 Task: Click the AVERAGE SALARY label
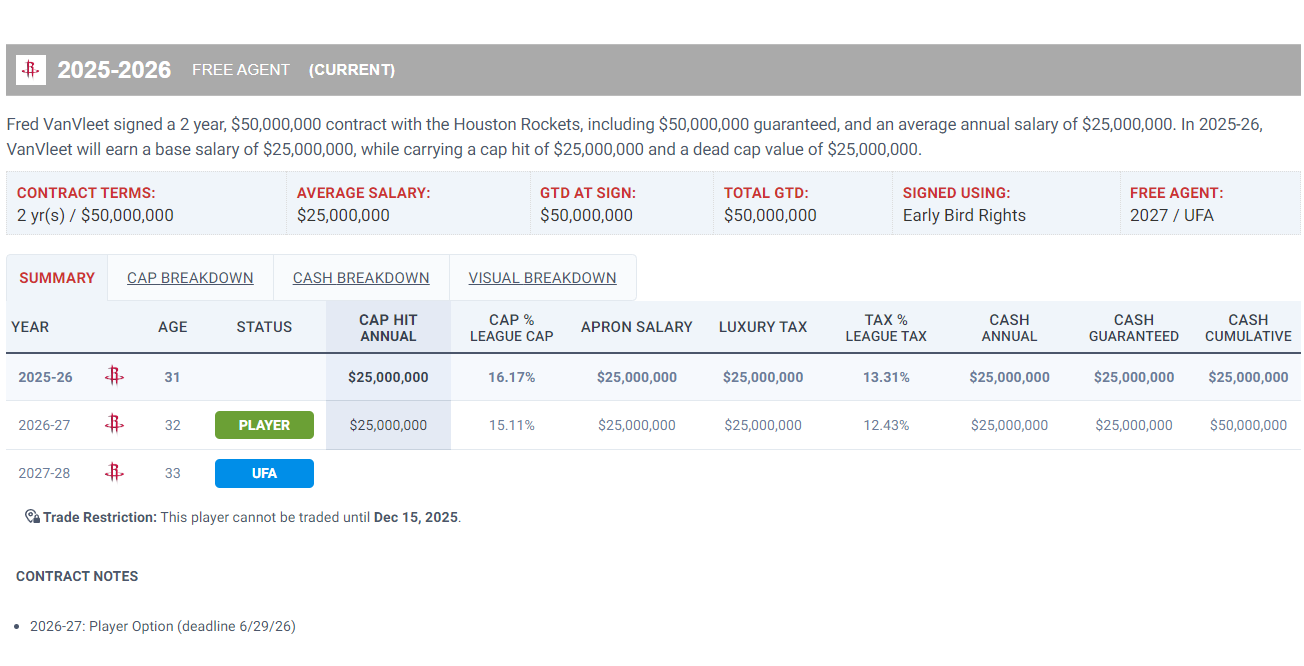[364, 193]
